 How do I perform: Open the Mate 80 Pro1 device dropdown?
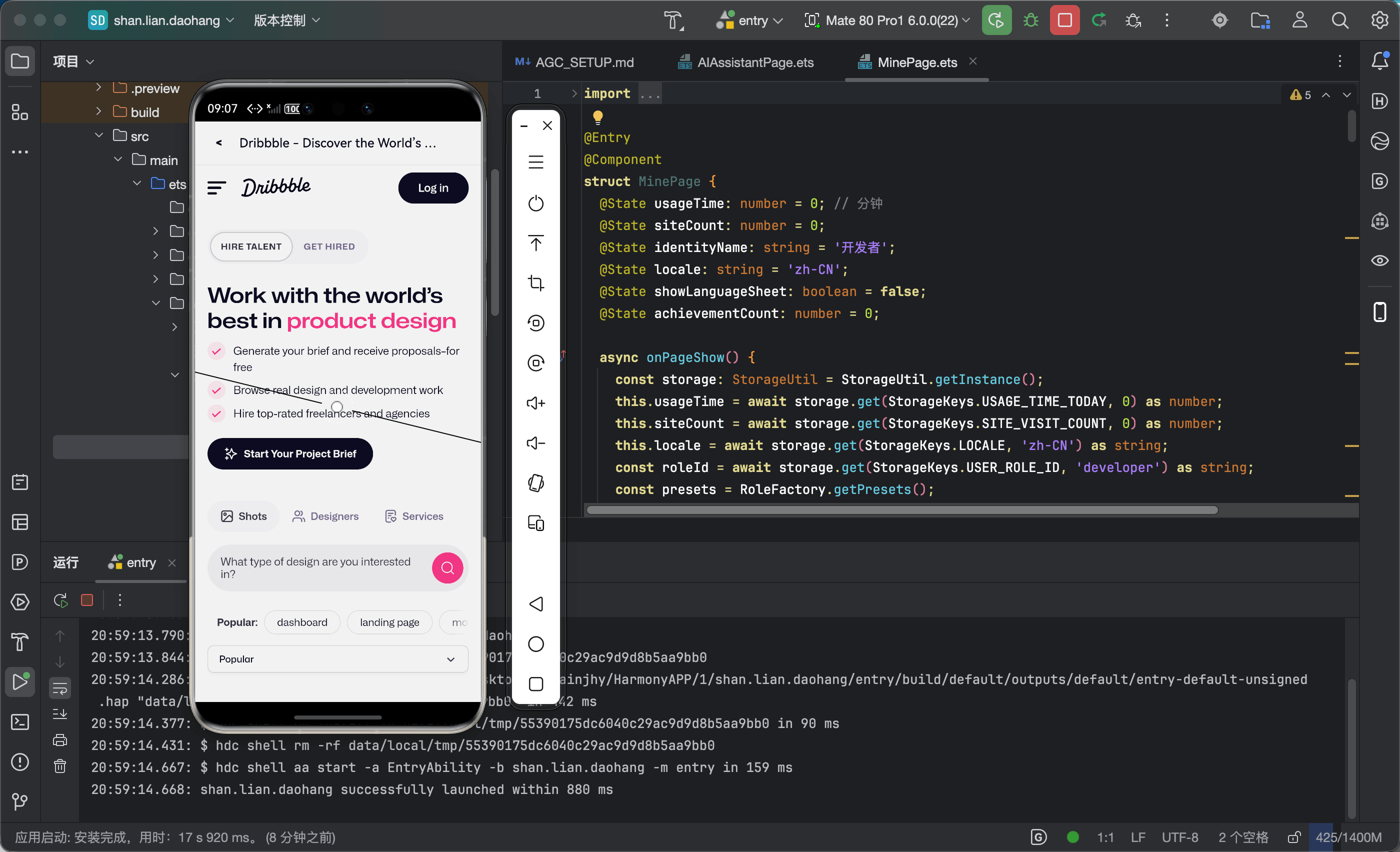pyautogui.click(x=887, y=20)
